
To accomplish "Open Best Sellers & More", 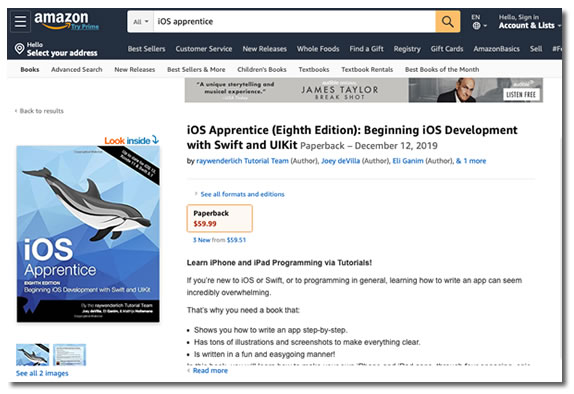I will coord(196,70).
